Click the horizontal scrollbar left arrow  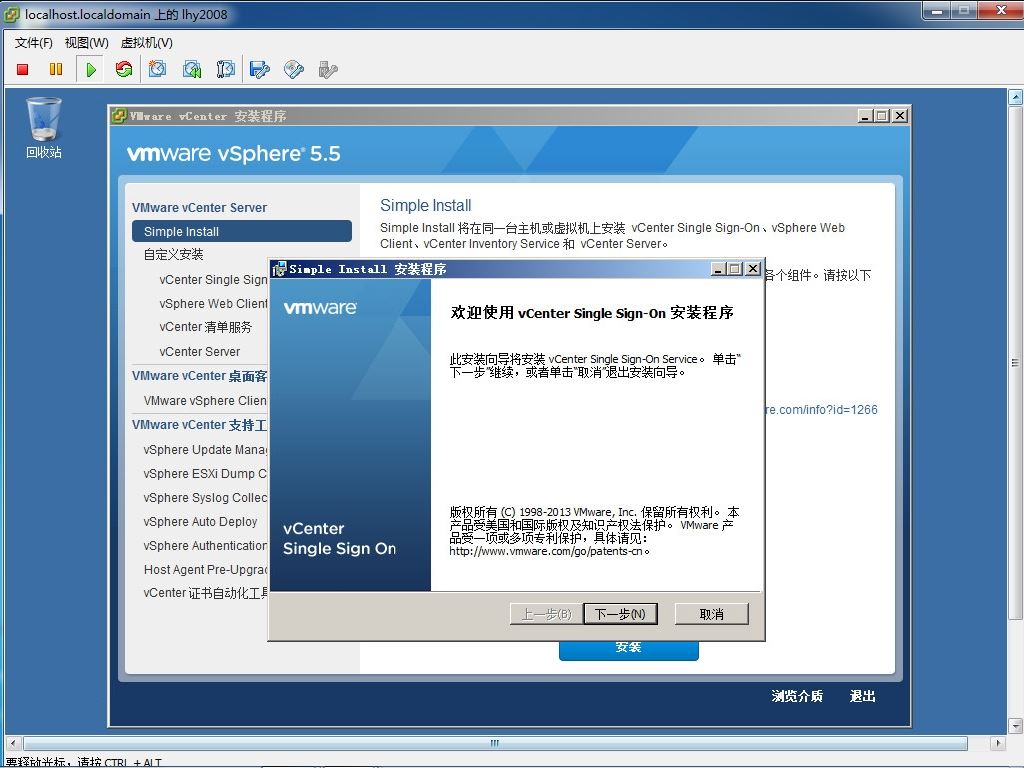coord(12,743)
